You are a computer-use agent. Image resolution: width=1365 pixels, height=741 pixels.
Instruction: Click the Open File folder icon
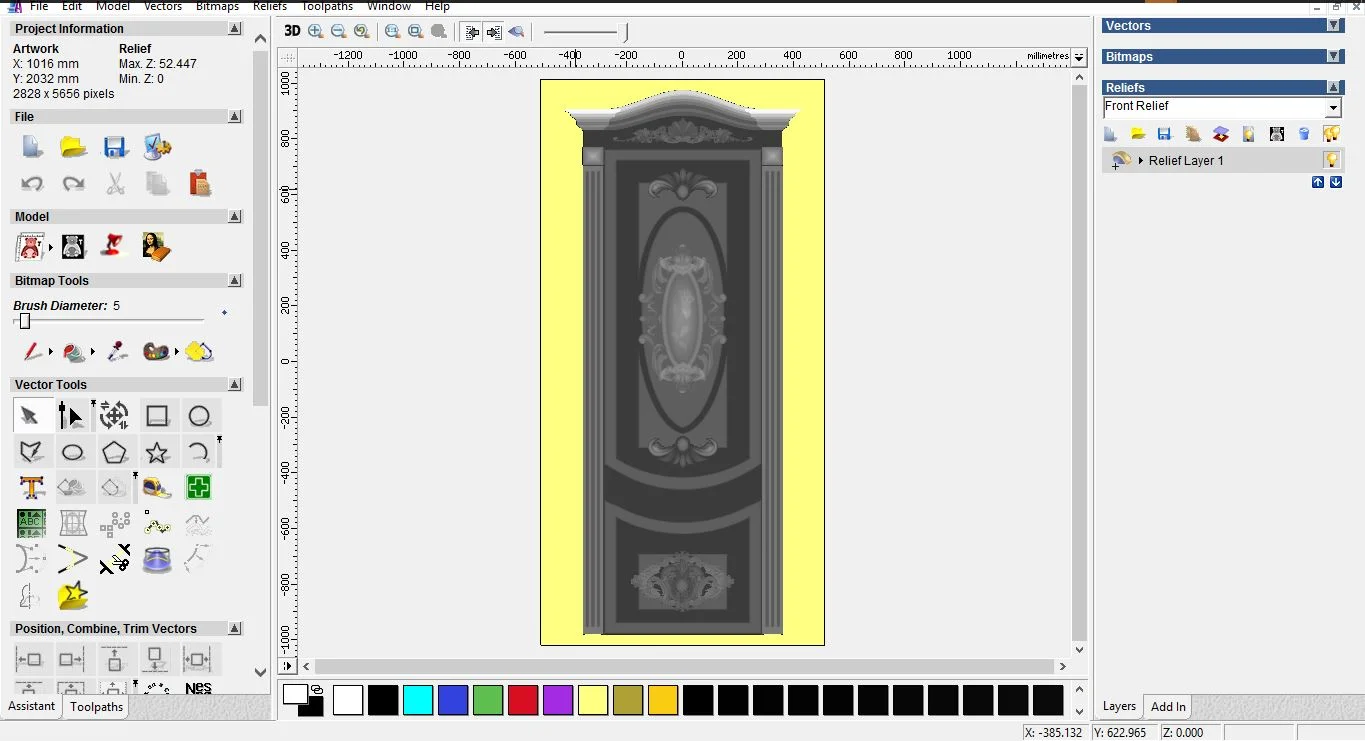pyautogui.click(x=73, y=148)
